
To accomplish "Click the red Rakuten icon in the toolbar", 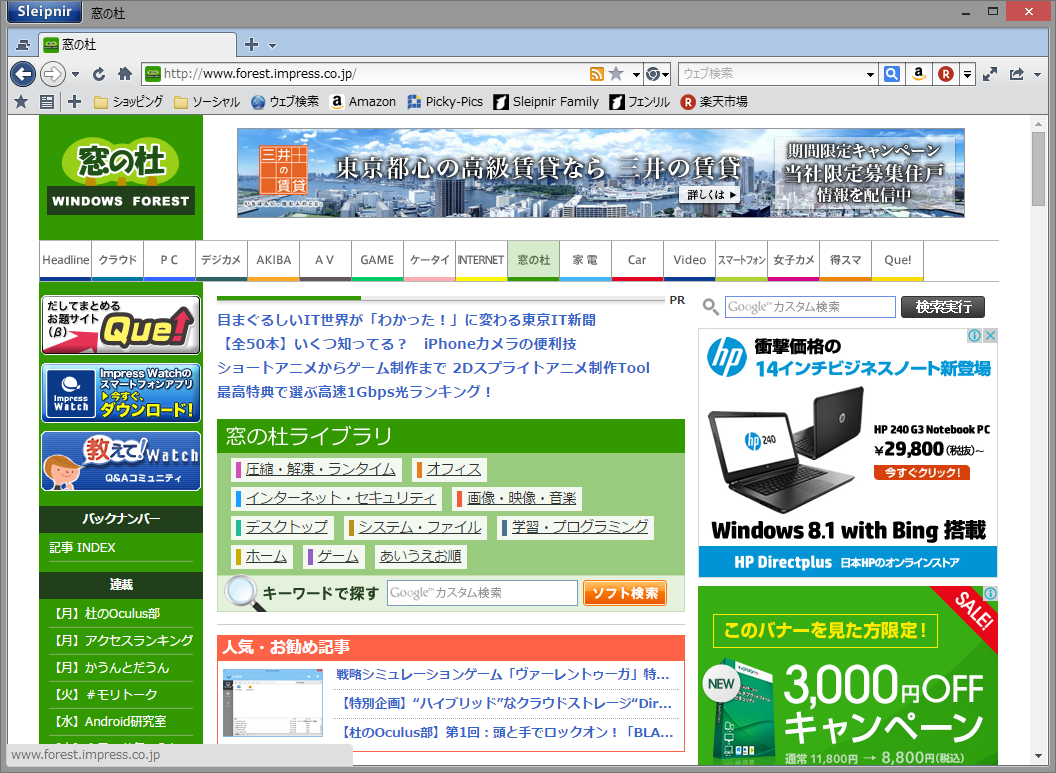I will click(944, 74).
